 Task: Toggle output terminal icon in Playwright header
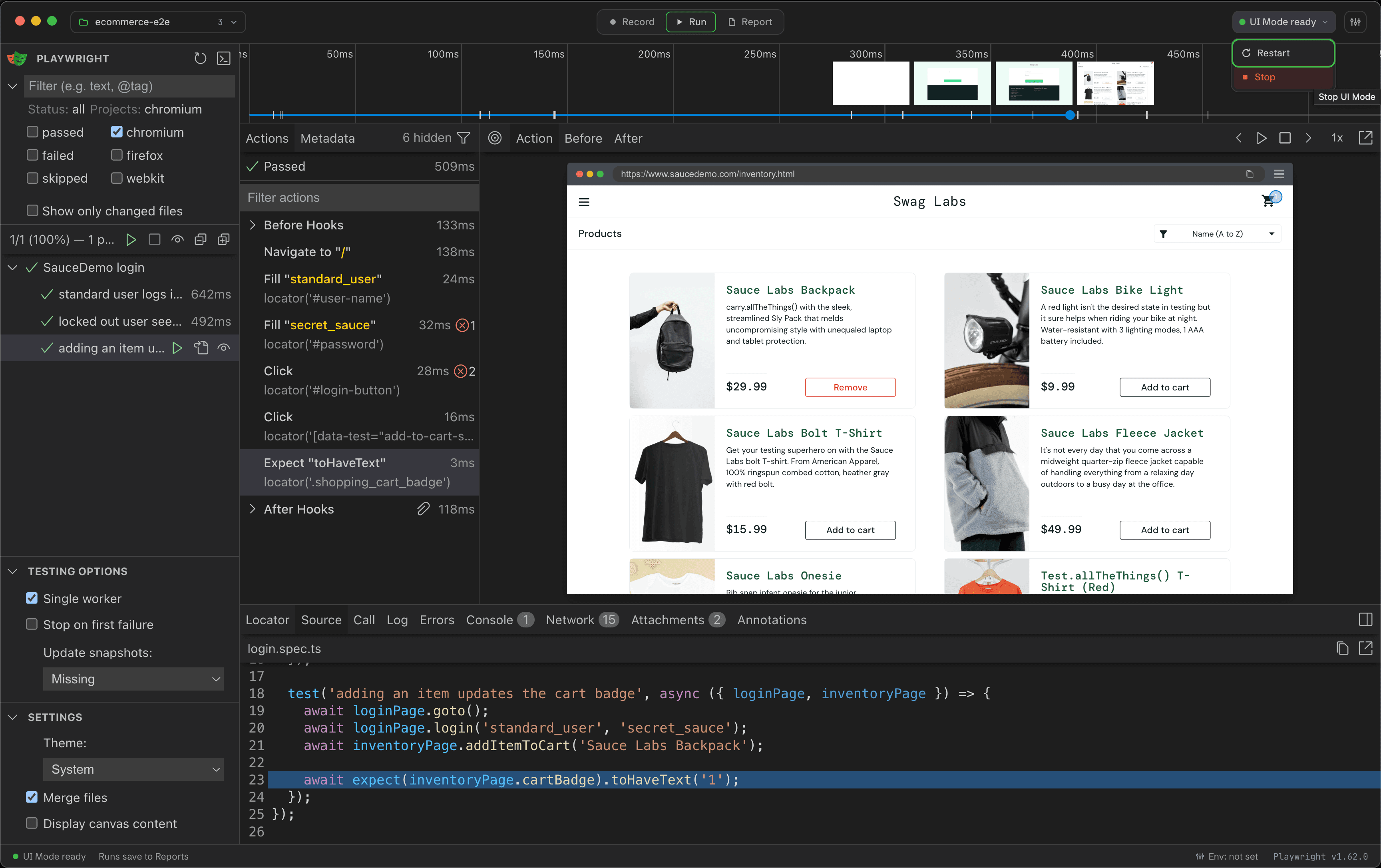[x=224, y=58]
